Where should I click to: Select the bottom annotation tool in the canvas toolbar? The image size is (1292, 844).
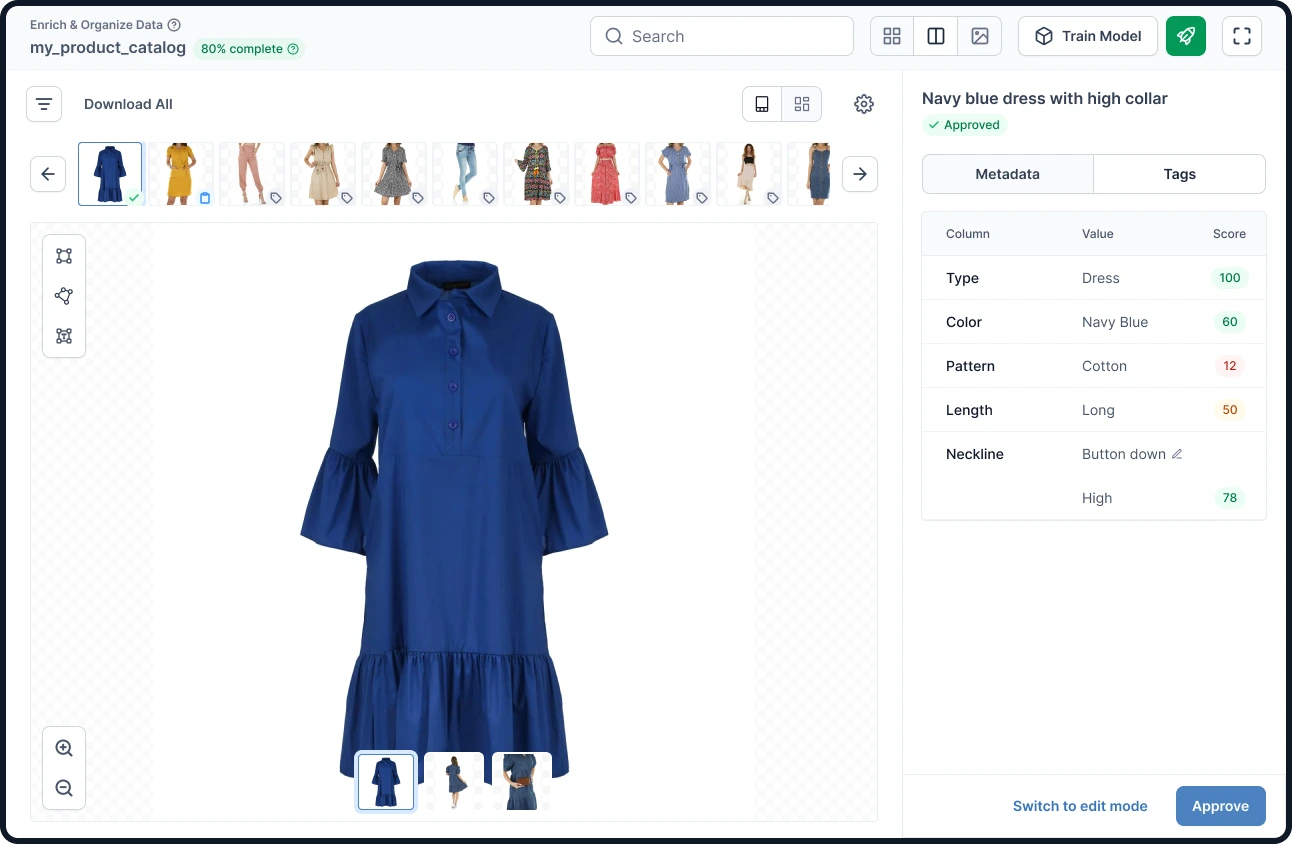tap(64, 336)
